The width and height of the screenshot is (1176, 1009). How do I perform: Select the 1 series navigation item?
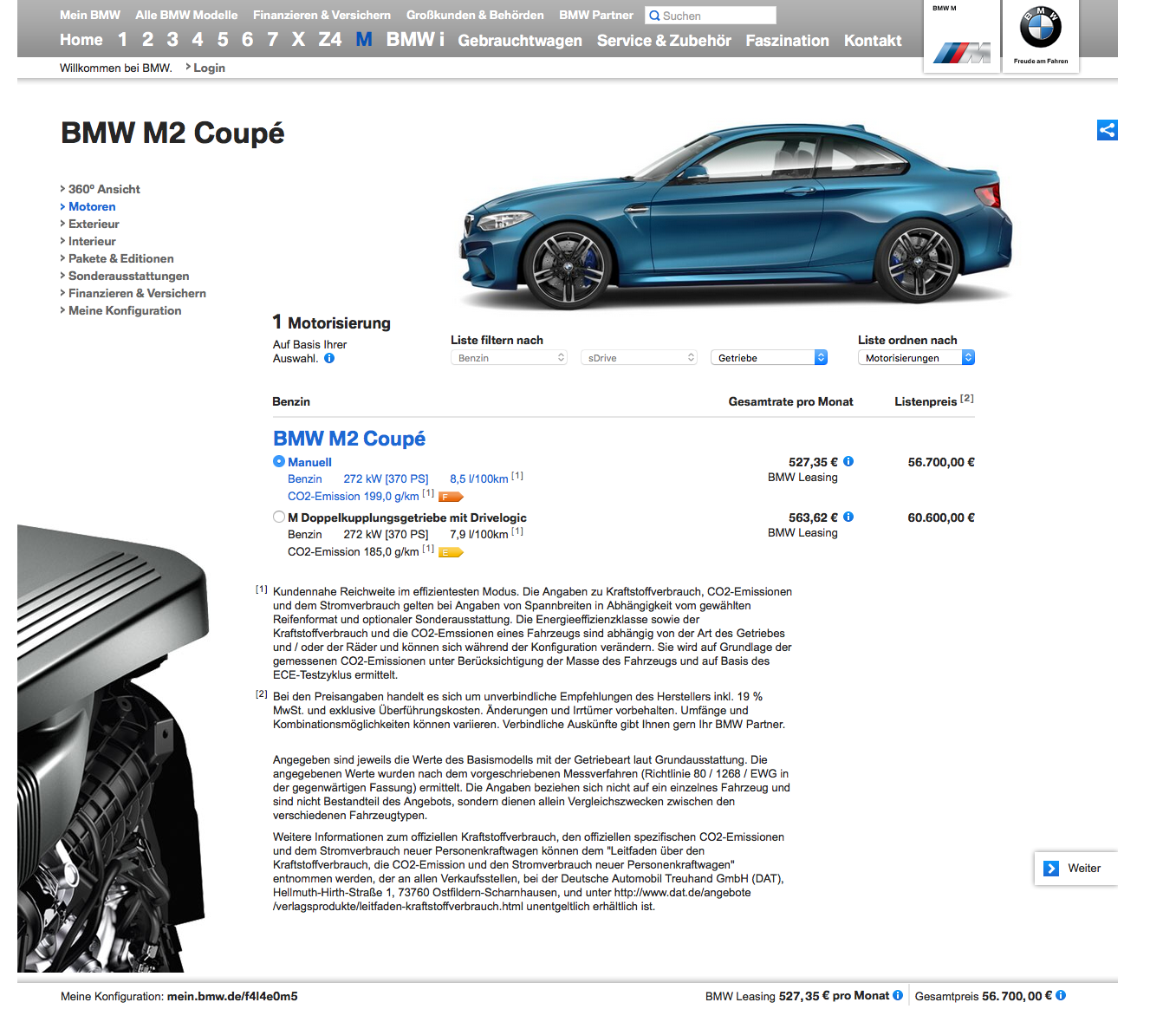point(123,40)
